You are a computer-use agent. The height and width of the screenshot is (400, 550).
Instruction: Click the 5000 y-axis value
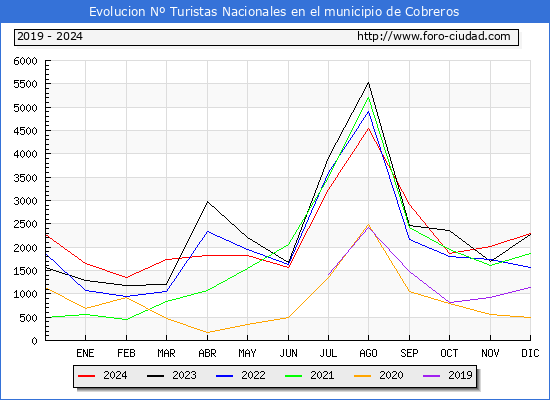pyautogui.click(x=25, y=108)
